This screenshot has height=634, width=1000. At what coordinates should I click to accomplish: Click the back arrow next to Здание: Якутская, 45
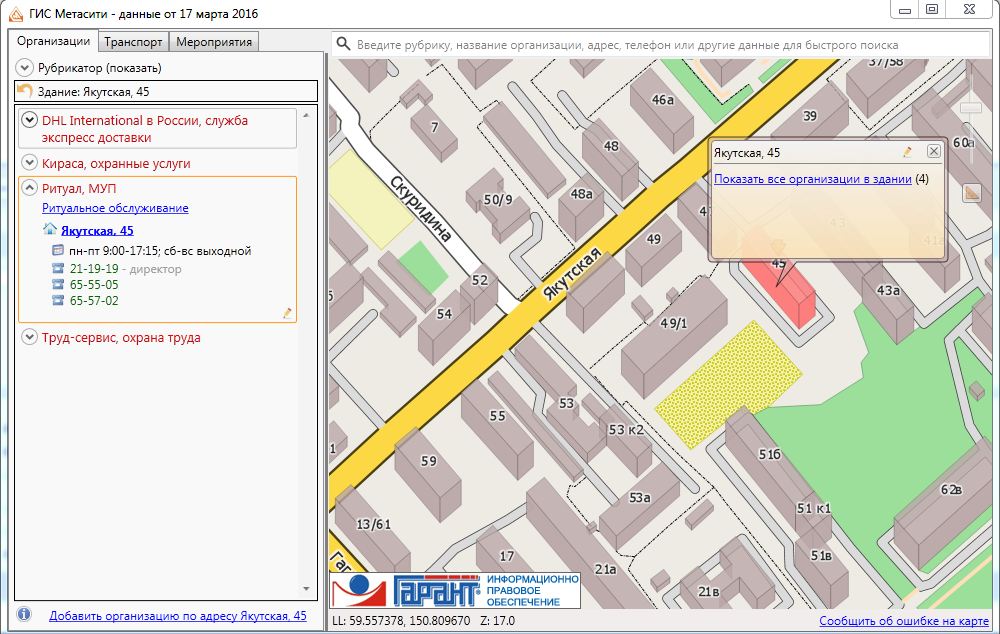25,91
